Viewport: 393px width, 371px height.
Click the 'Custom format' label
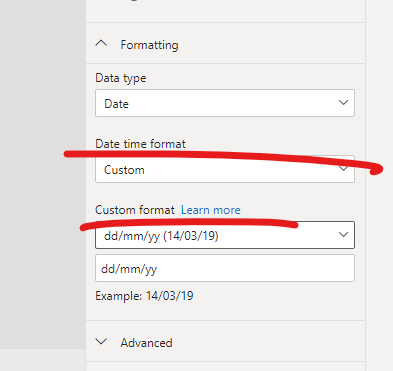pos(135,210)
